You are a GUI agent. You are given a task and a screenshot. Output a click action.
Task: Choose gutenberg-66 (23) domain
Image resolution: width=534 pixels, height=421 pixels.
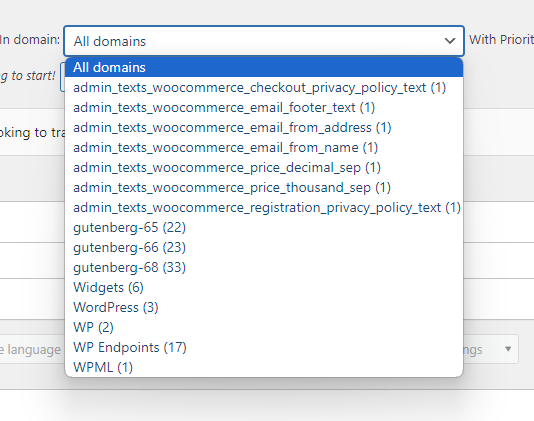point(264,247)
